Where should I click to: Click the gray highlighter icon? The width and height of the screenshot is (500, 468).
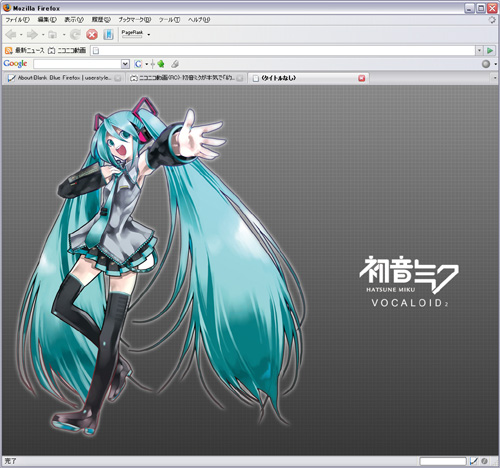pyautogui.click(x=175, y=64)
